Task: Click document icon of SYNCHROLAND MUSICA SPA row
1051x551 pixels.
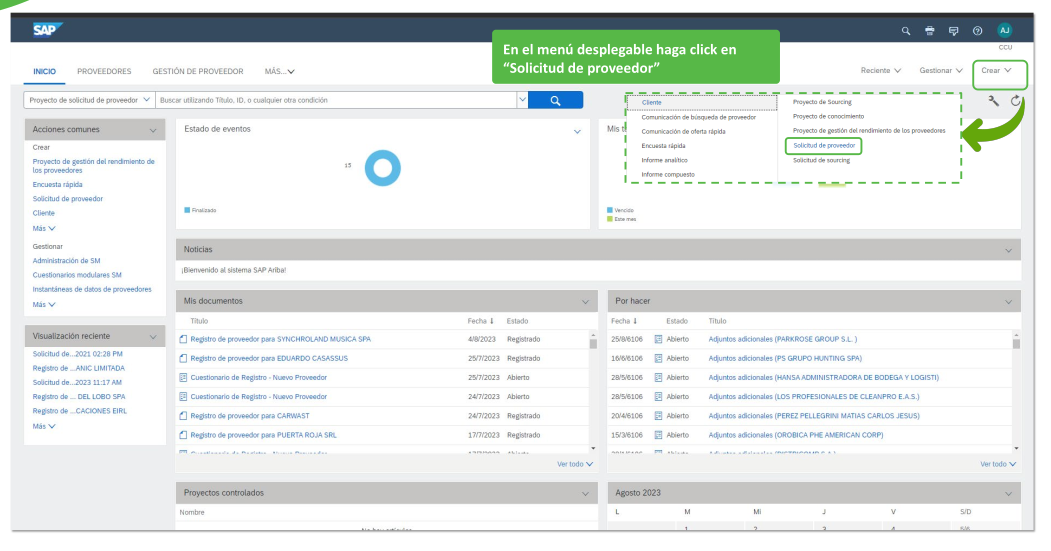Action: tap(183, 339)
